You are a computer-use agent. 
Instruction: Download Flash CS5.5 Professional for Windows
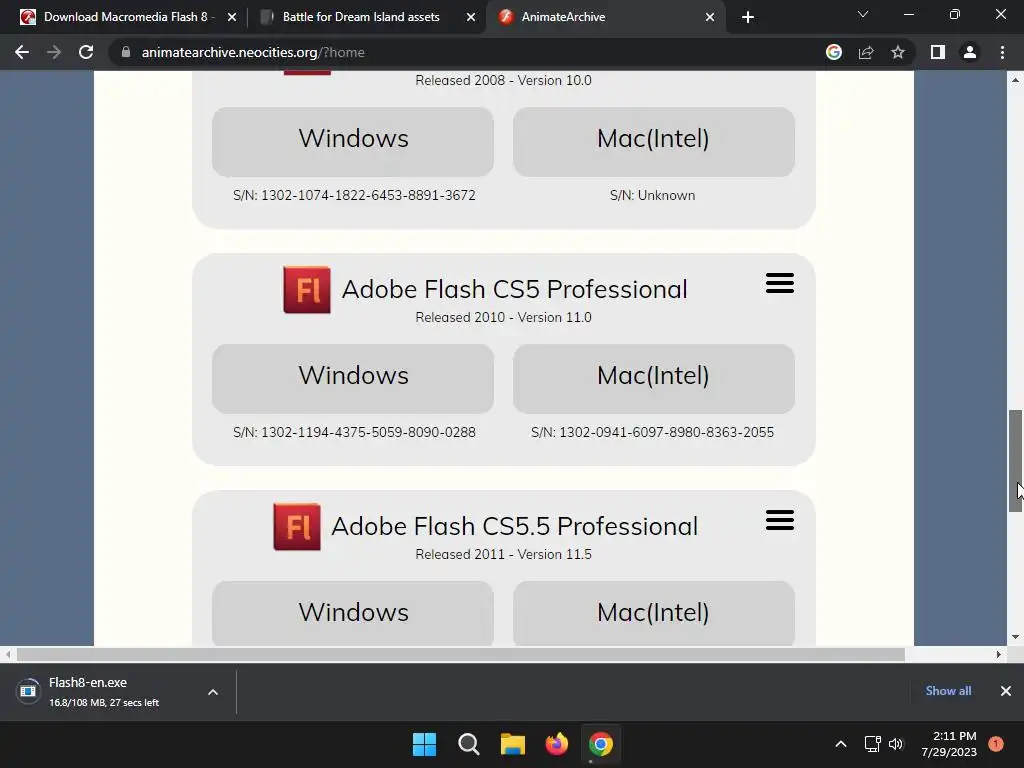[353, 613]
